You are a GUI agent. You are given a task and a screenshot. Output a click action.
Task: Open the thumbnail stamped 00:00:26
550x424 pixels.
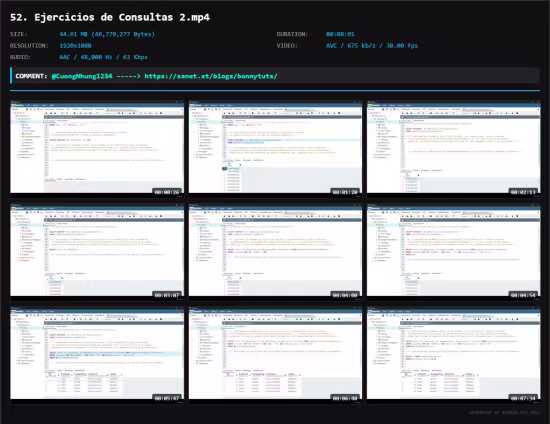(97, 148)
